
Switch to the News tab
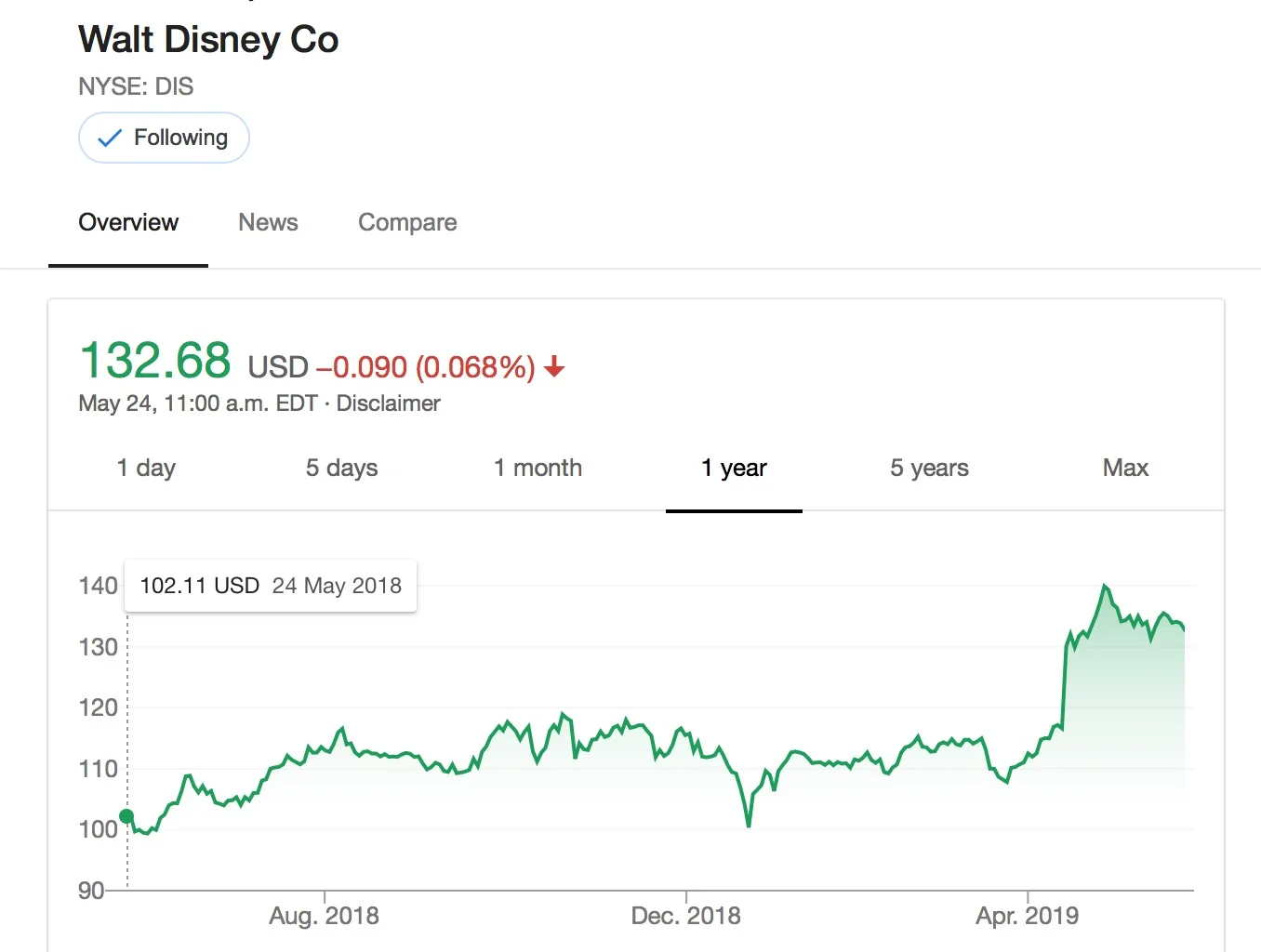(268, 222)
